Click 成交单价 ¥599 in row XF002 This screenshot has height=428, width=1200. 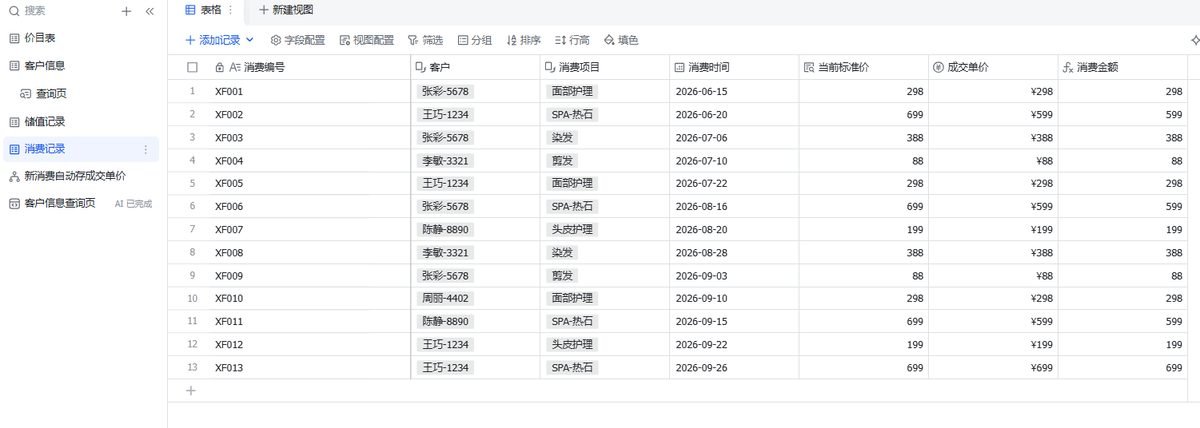[993, 114]
